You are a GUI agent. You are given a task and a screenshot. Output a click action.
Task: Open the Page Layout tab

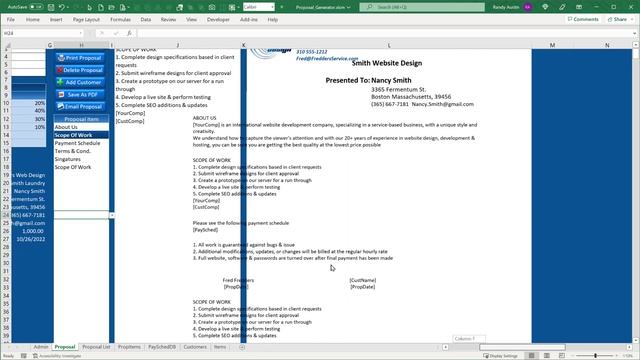click(x=86, y=19)
